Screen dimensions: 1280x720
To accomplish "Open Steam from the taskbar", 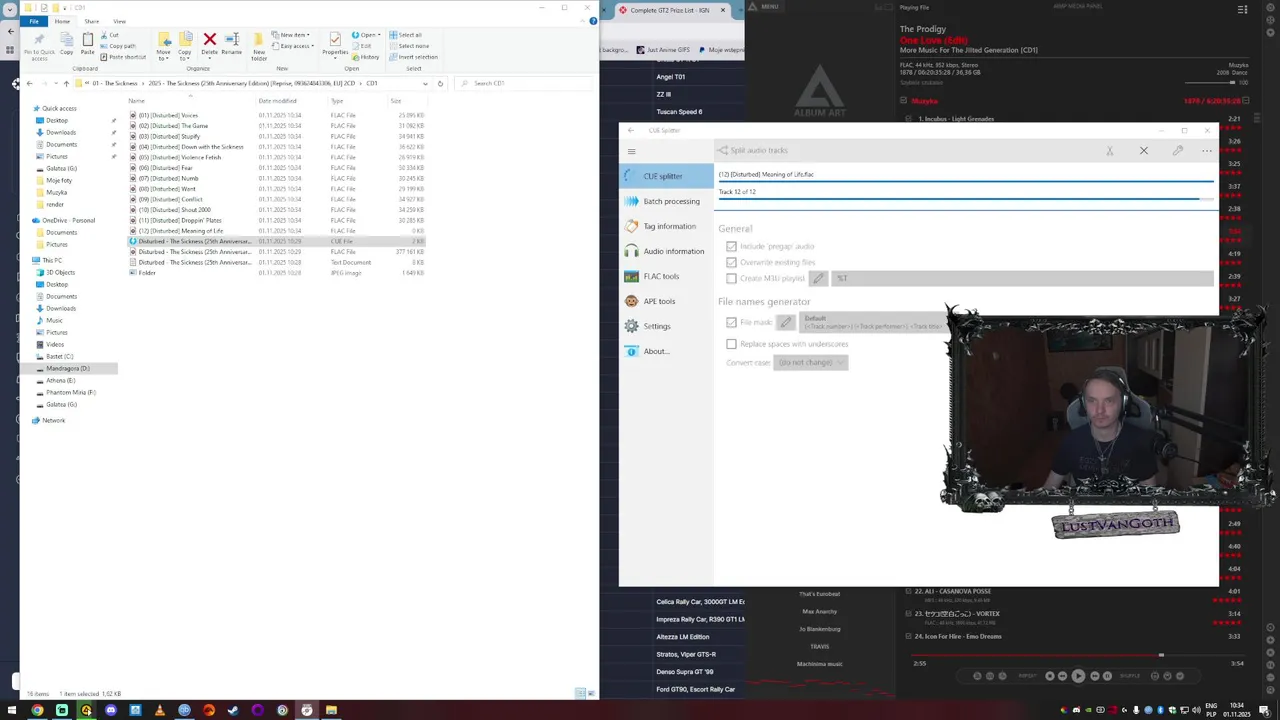I will [233, 710].
